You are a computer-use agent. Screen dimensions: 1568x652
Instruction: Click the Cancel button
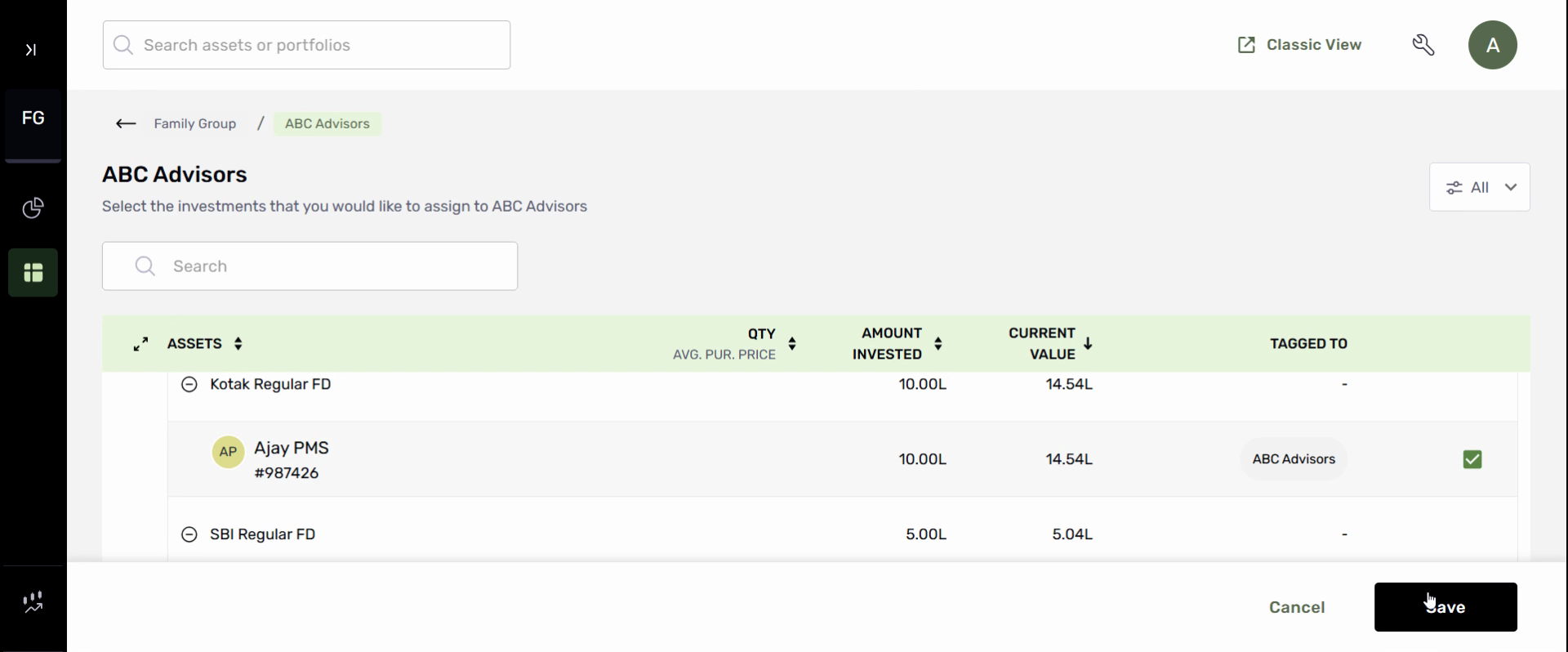click(x=1296, y=607)
